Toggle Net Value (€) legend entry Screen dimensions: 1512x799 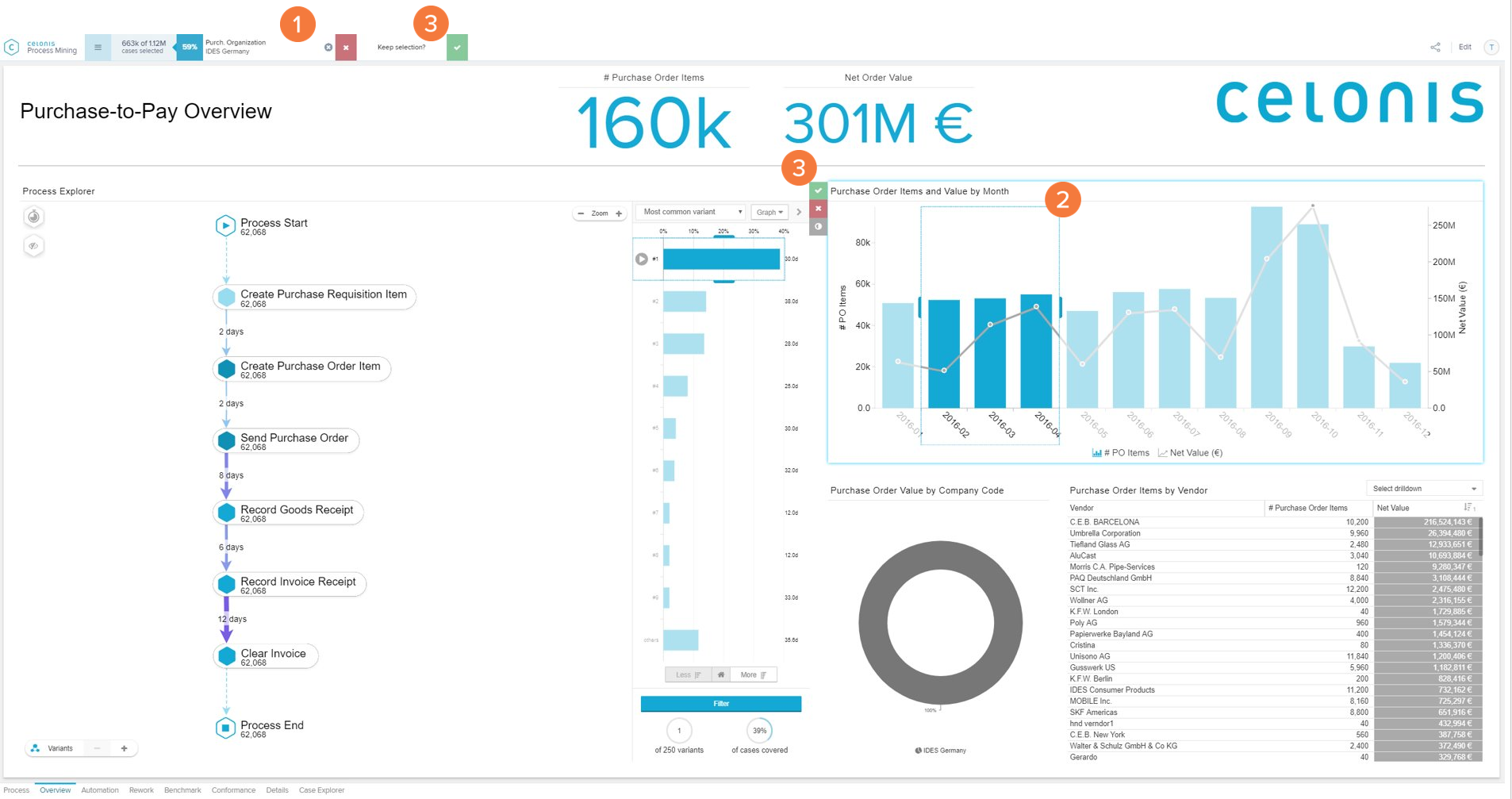point(1190,453)
